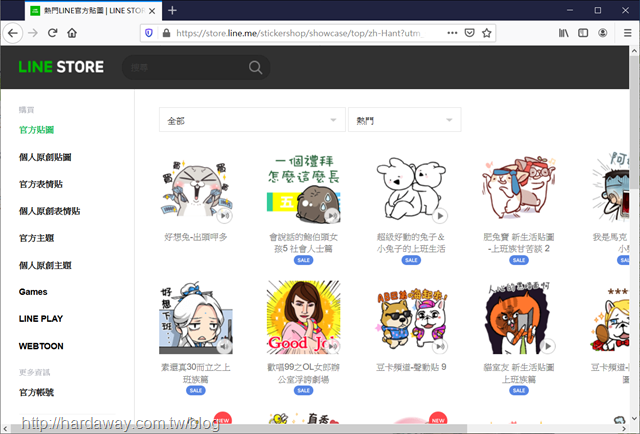Click the browser forward arrow

(33, 33)
